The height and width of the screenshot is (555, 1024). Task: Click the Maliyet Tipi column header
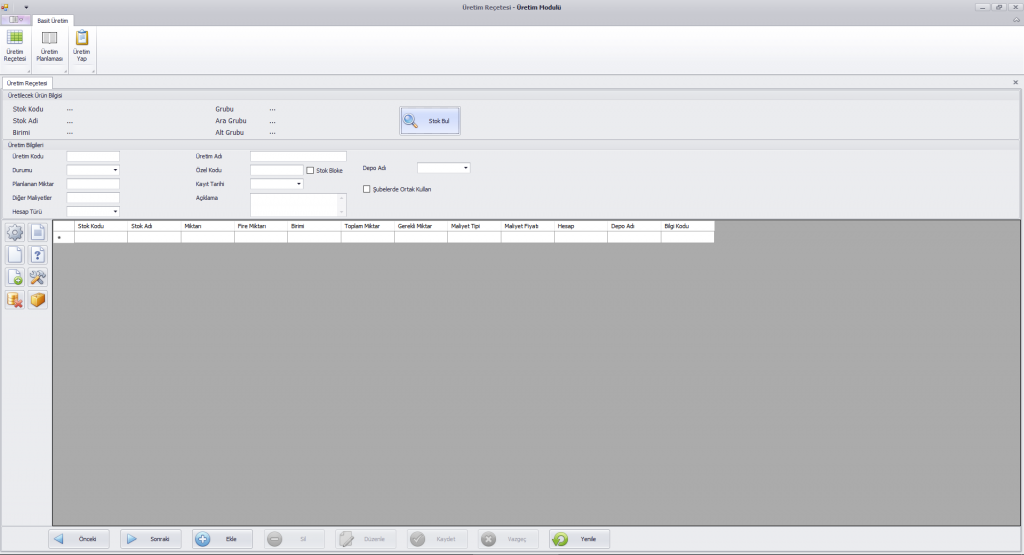pos(474,226)
